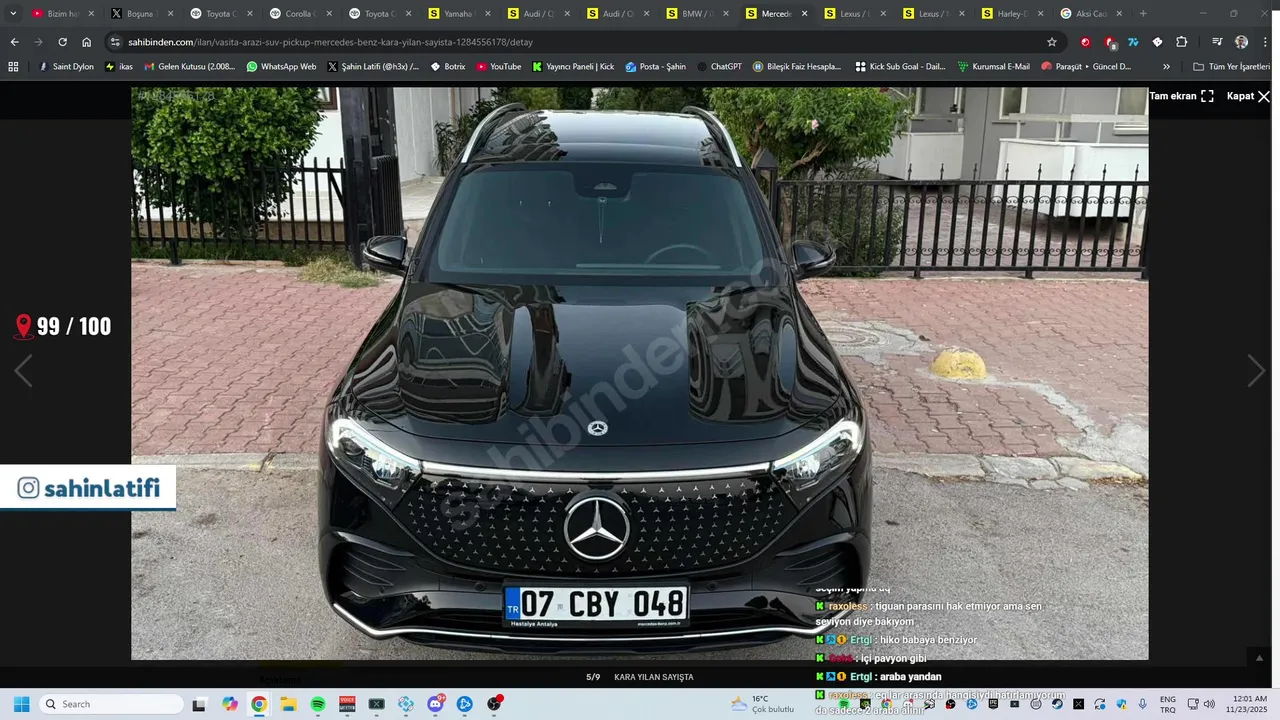Open Spotify on the taskbar
Viewport: 1280px width, 720px height.
pos(318,704)
